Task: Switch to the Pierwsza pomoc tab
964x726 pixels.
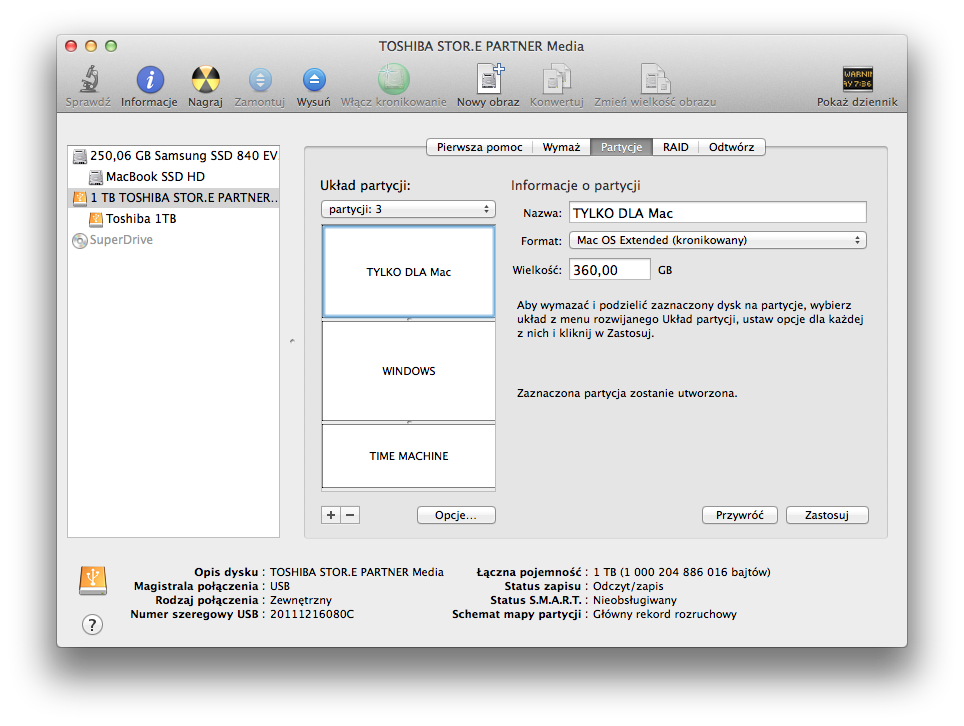Action: coord(480,147)
